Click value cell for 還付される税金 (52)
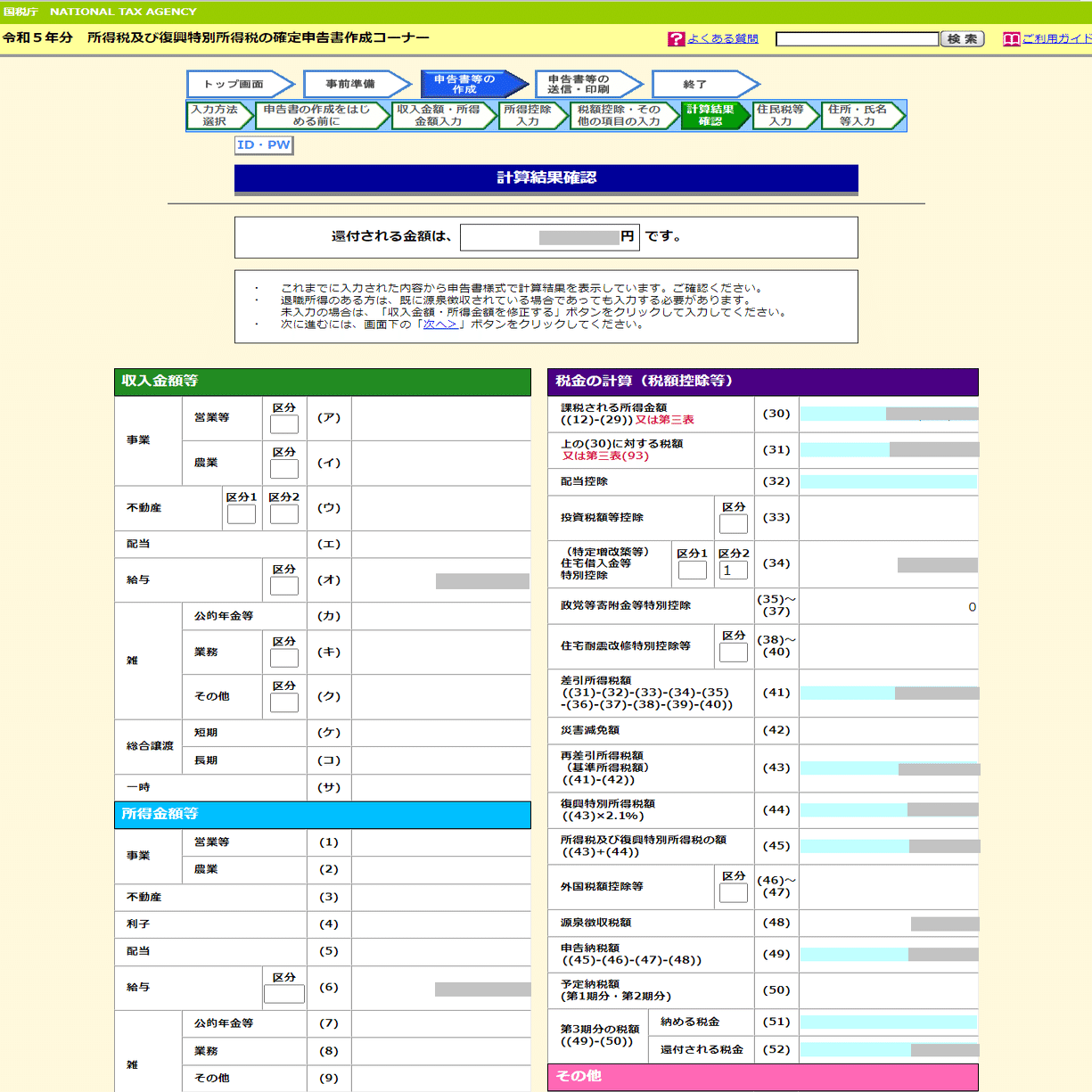The image size is (1092, 1092). tap(889, 1049)
